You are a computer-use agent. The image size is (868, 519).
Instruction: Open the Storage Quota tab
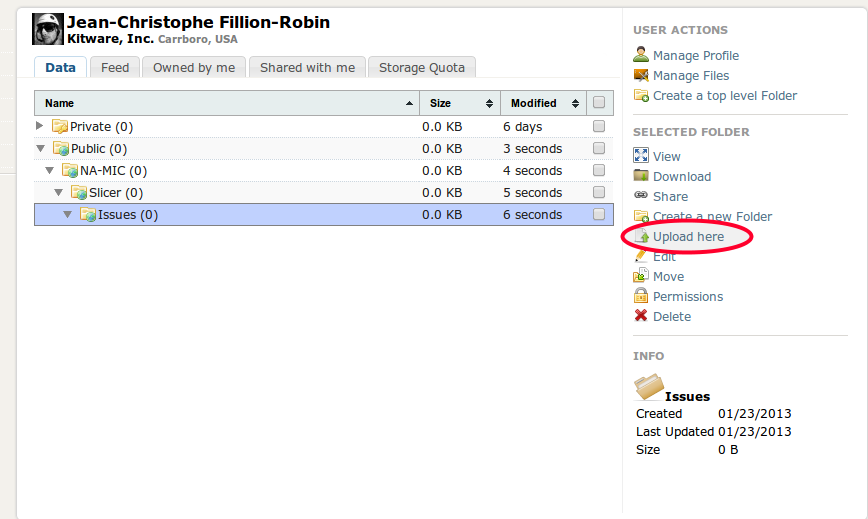(421, 67)
